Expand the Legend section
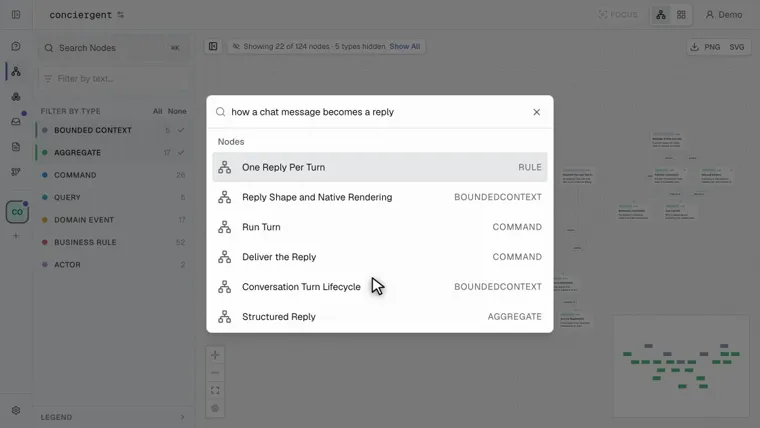The height and width of the screenshot is (428, 760). pos(112,417)
